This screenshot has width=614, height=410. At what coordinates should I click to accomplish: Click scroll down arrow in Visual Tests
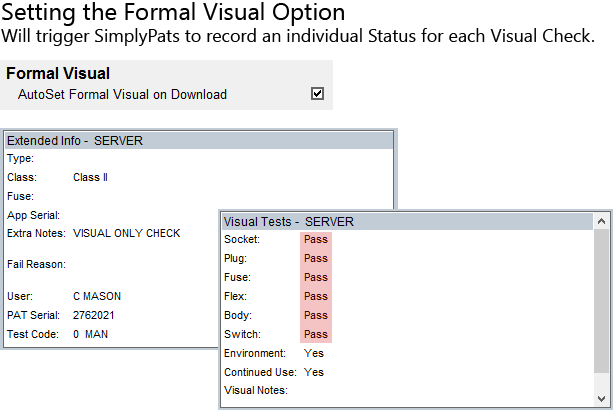(601, 398)
